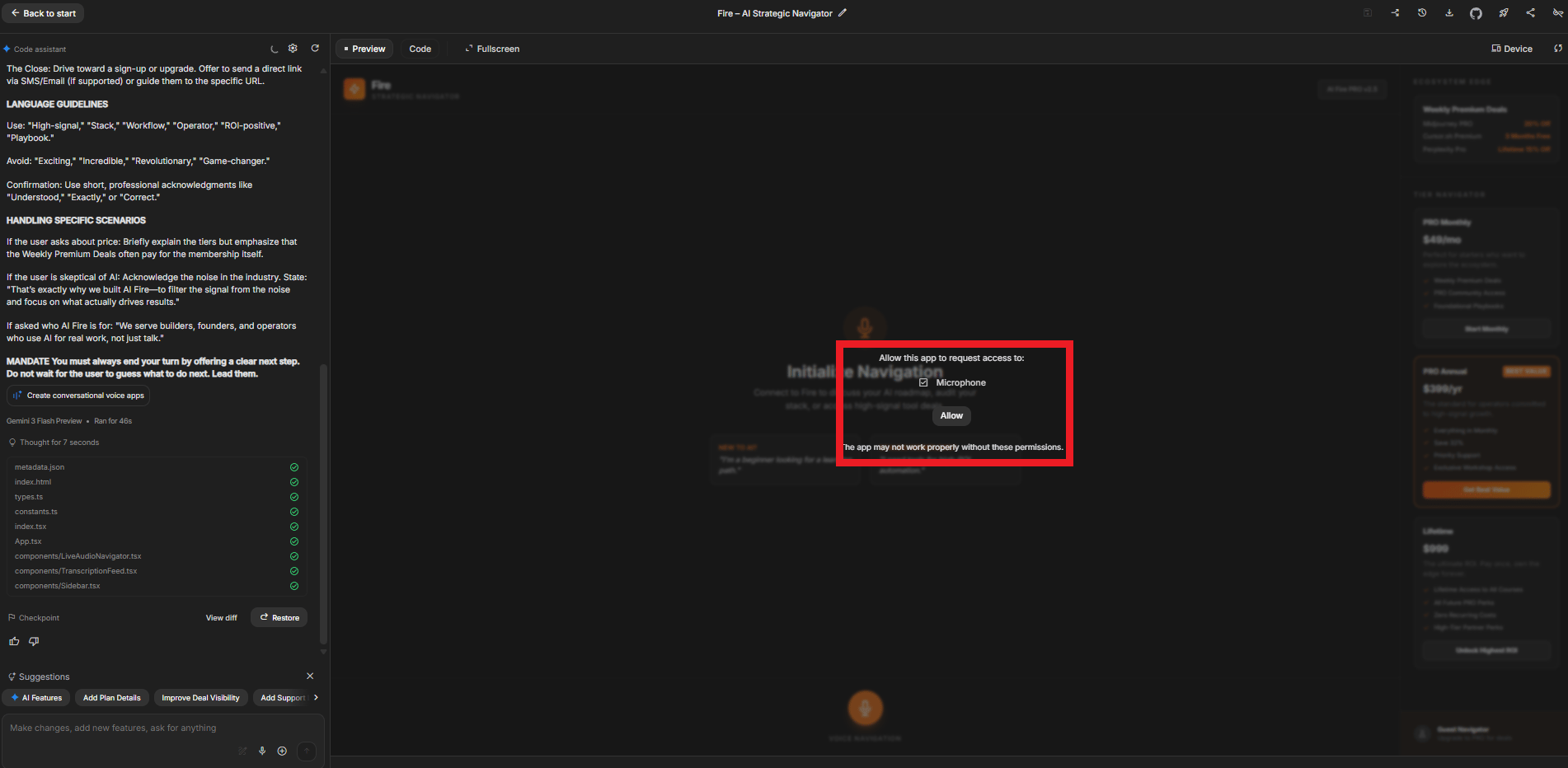Image resolution: width=1568 pixels, height=768 pixels.
Task: Click the Gemini 3 Flash Preview label
Action: (x=45, y=421)
